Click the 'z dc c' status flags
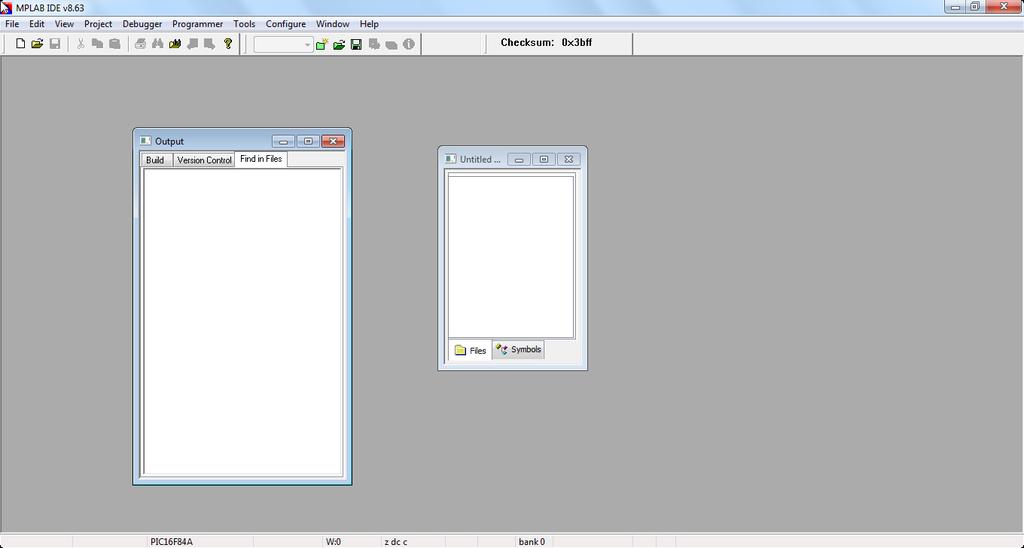 click(396, 541)
